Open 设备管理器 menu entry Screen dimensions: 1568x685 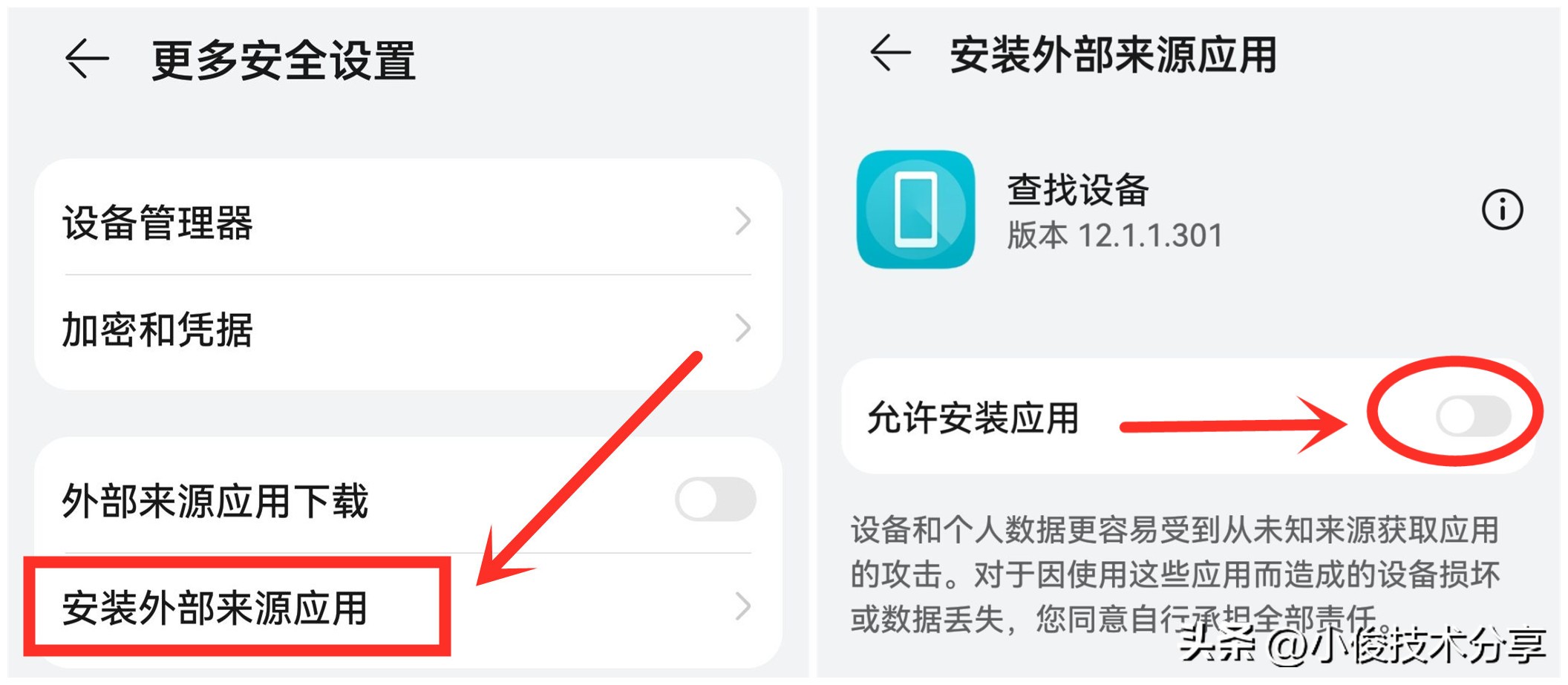(x=408, y=221)
